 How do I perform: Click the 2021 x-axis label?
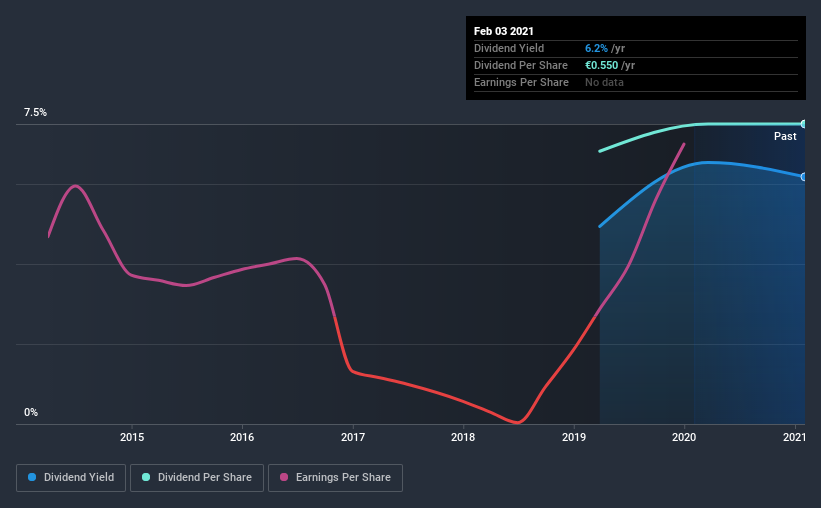coord(794,437)
